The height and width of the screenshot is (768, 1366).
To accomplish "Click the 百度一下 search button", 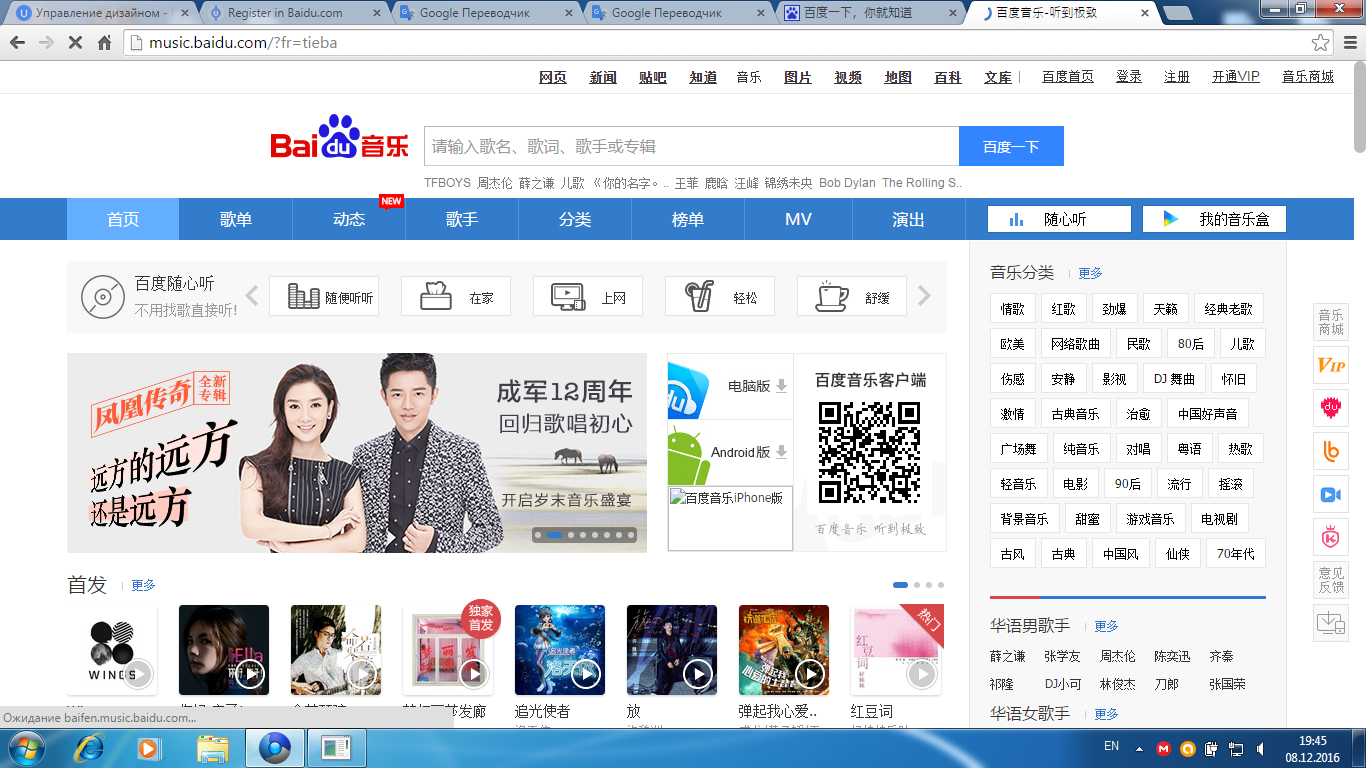I will coord(1011,146).
